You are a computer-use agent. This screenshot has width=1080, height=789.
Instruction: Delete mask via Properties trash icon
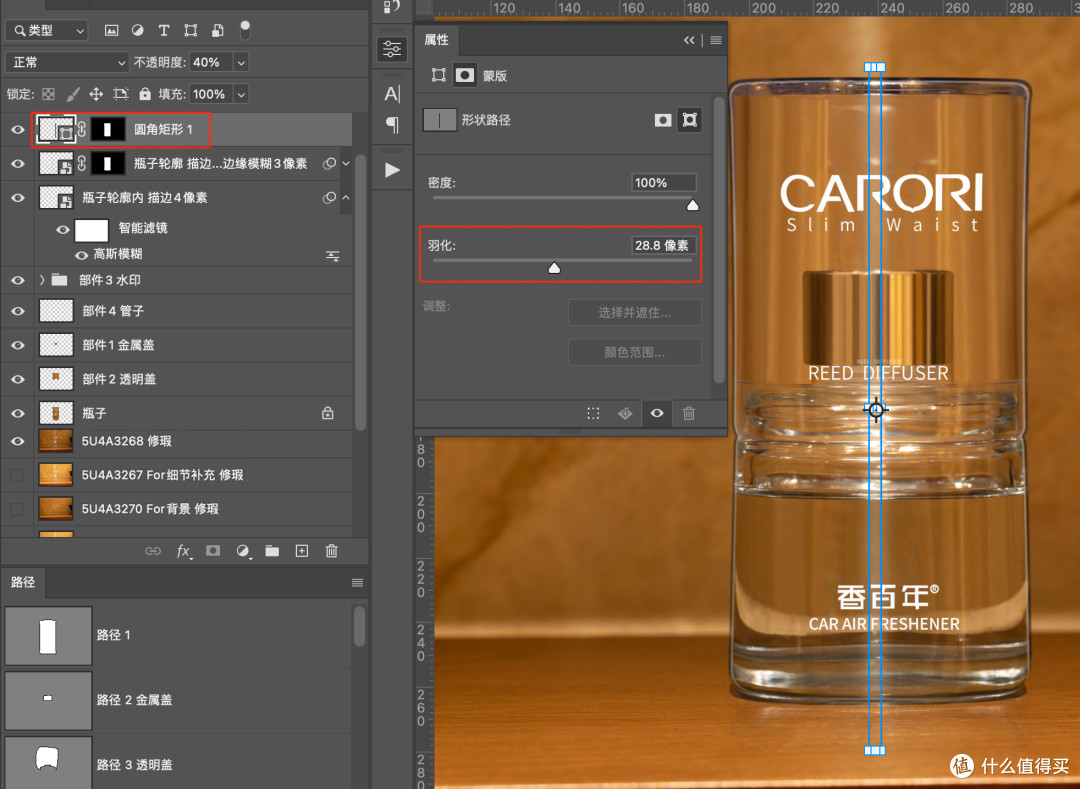coord(688,414)
